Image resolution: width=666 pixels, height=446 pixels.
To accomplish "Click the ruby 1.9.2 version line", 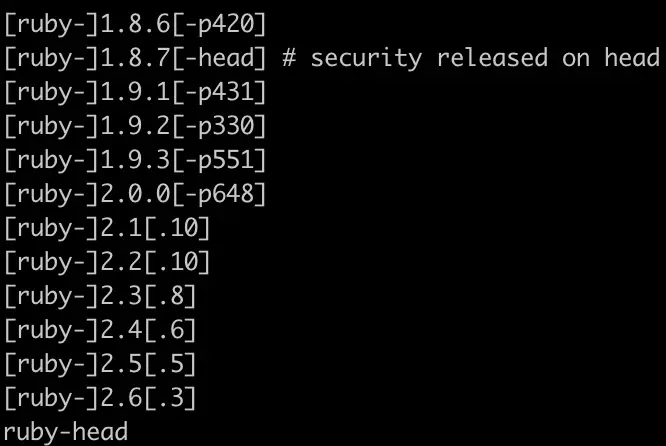I will click(x=135, y=125).
